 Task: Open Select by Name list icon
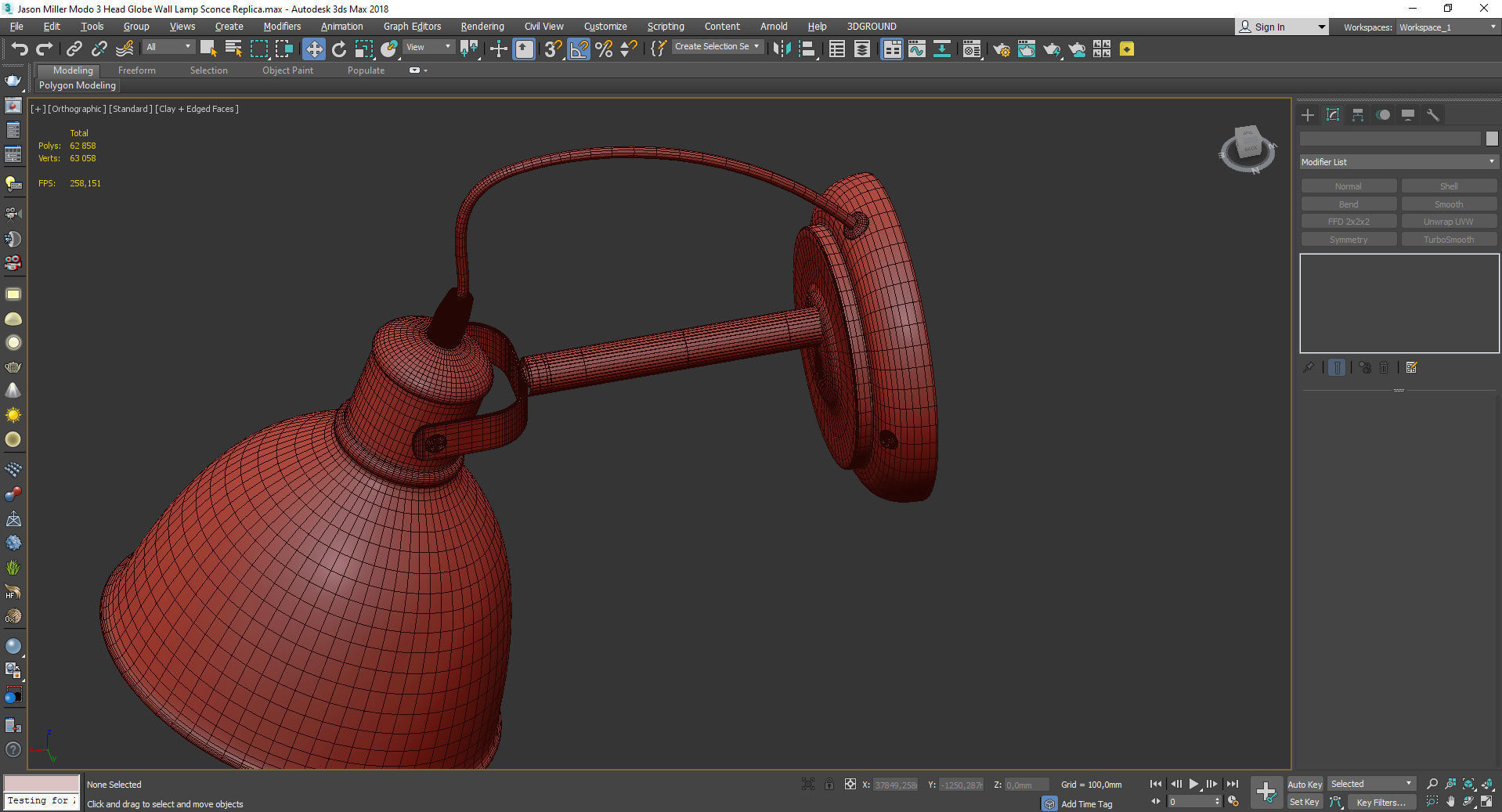[233, 49]
